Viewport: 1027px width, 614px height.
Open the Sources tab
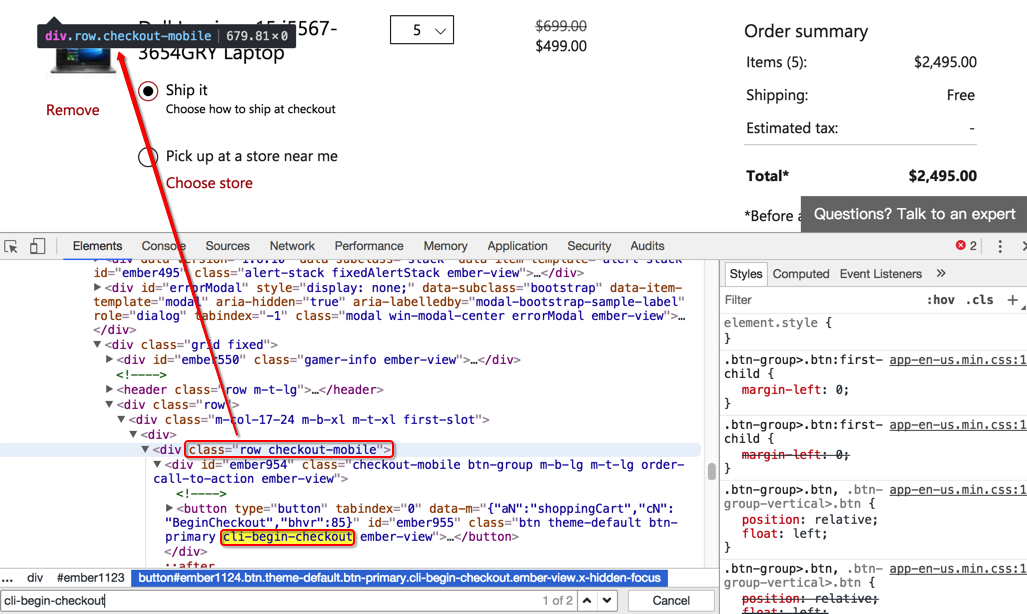click(x=227, y=246)
